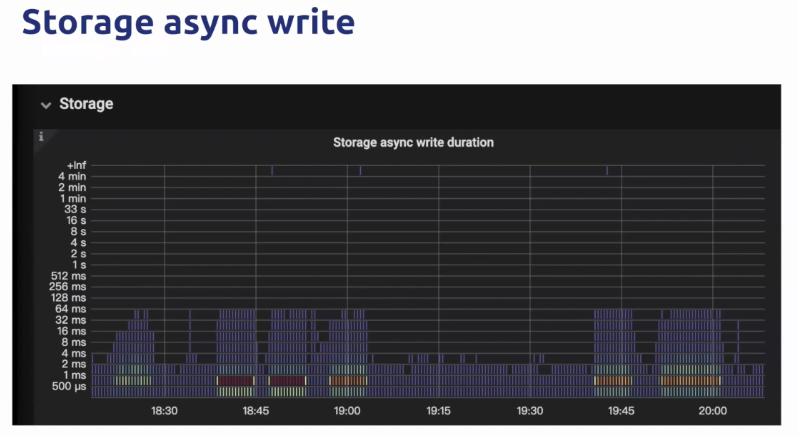This screenshot has width=798, height=436.
Task: Click the +Inf outlier cell near 19:45
Action: 607,171
